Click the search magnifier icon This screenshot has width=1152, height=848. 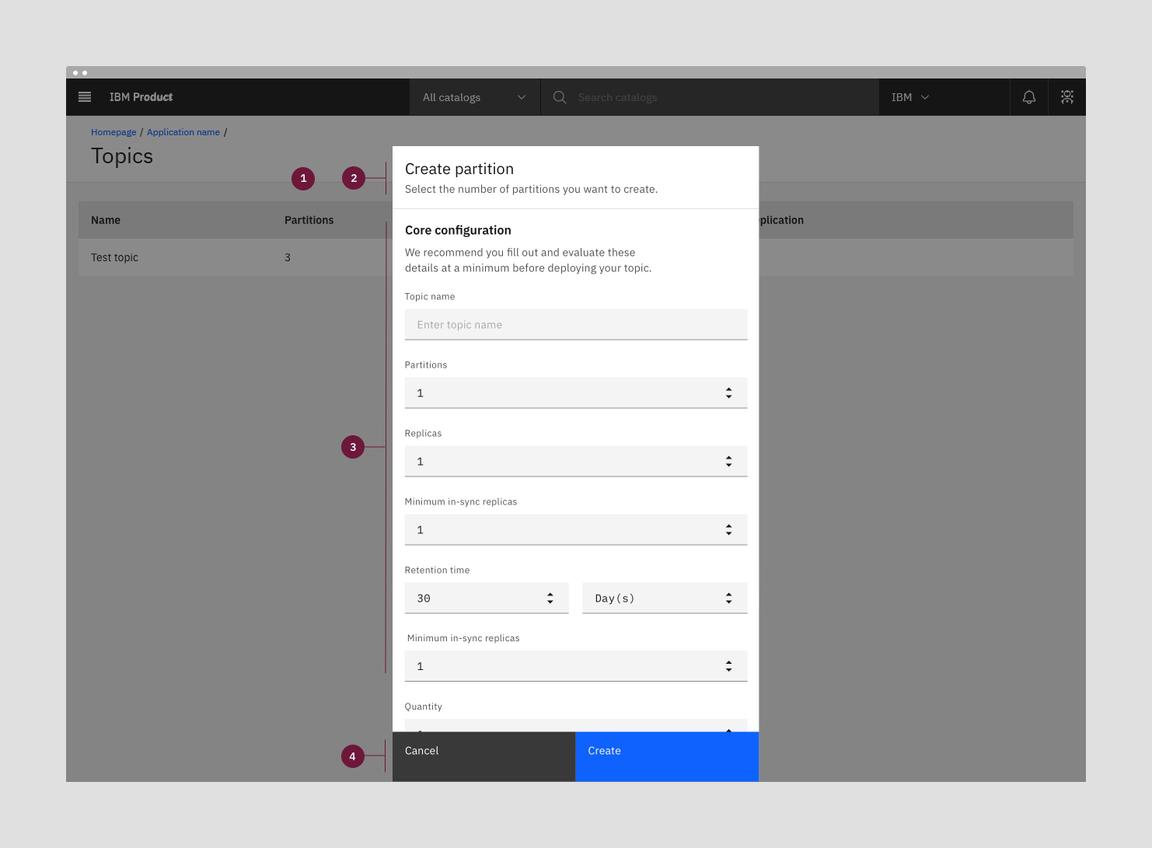click(560, 97)
